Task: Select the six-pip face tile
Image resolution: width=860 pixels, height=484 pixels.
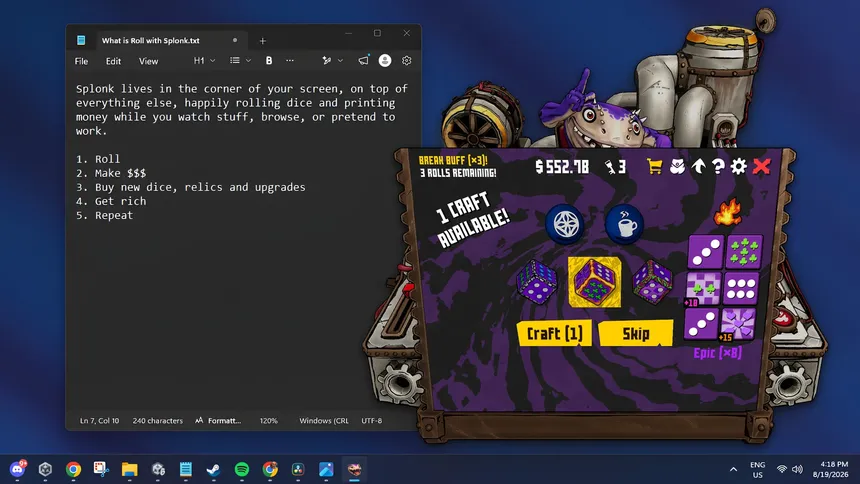Action: pyautogui.click(x=740, y=288)
